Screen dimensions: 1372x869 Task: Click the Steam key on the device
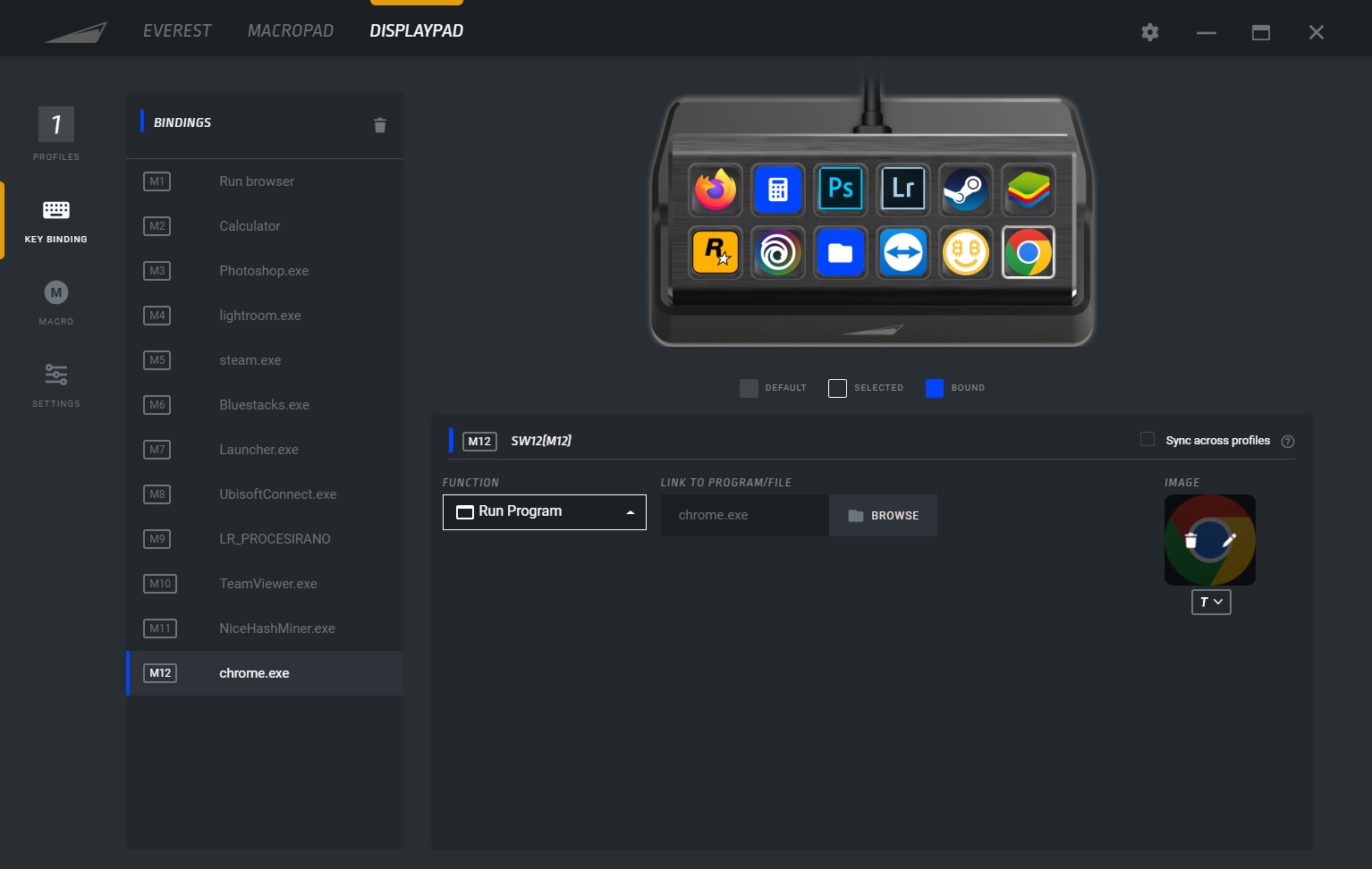tap(966, 190)
